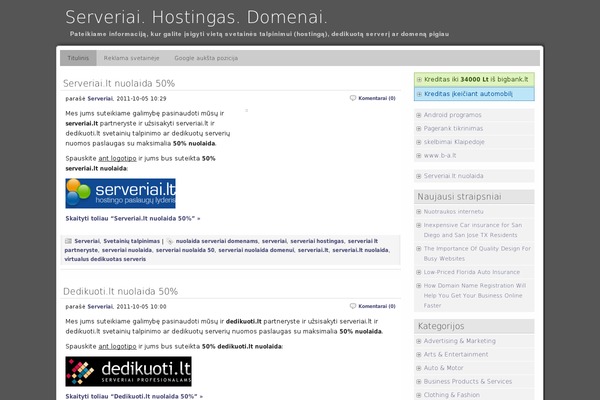Click plus icon beside Importance Of Quality Design
600x400 pixels.
pos(419,248)
